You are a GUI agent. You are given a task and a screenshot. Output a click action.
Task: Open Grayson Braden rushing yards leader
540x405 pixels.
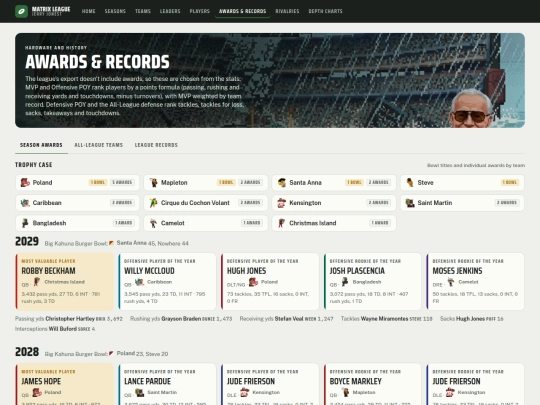tap(181, 319)
